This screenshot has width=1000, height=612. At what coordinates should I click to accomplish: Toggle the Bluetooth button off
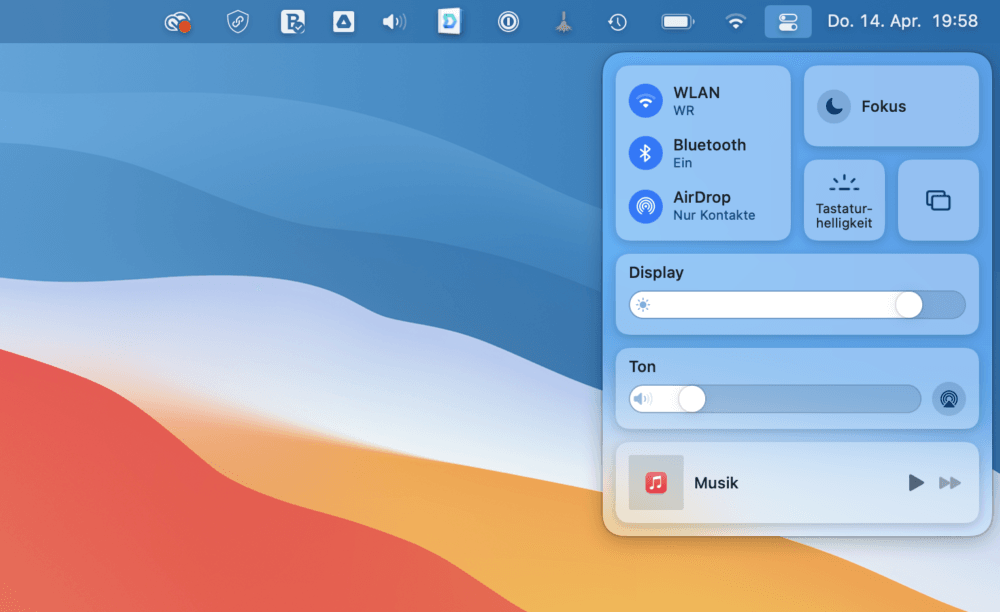click(645, 153)
